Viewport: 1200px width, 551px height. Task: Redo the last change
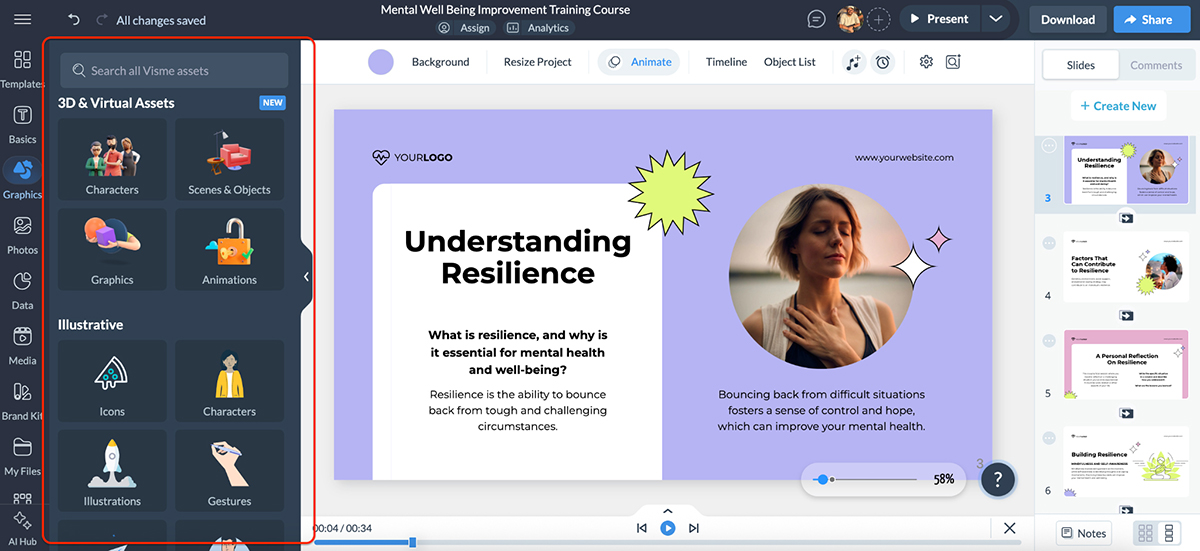[101, 20]
